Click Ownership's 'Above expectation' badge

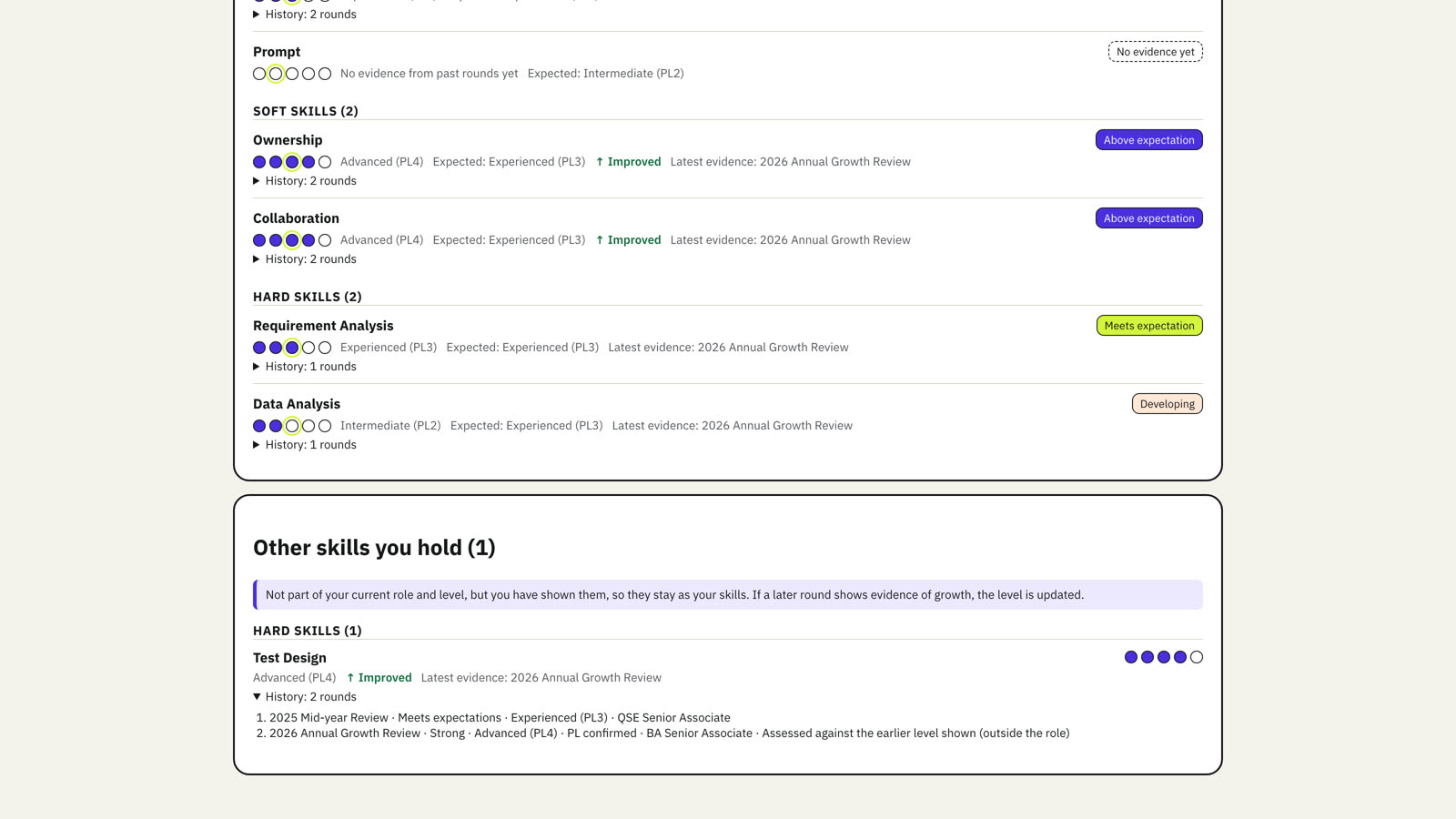[1149, 140]
